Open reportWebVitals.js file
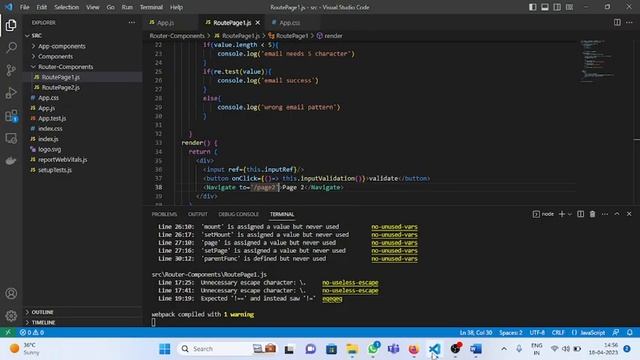Screen dimensions: 640x360 pos(62,160)
